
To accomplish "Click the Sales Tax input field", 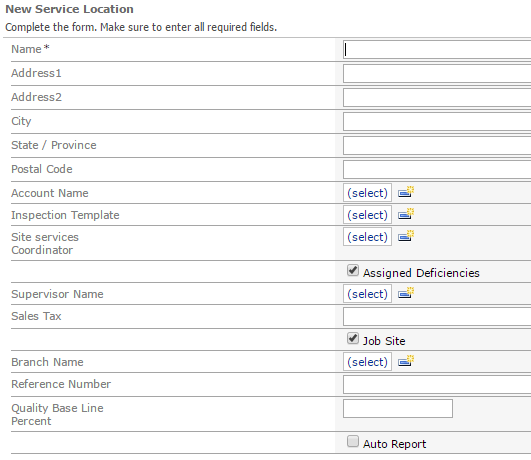I will 437,317.
